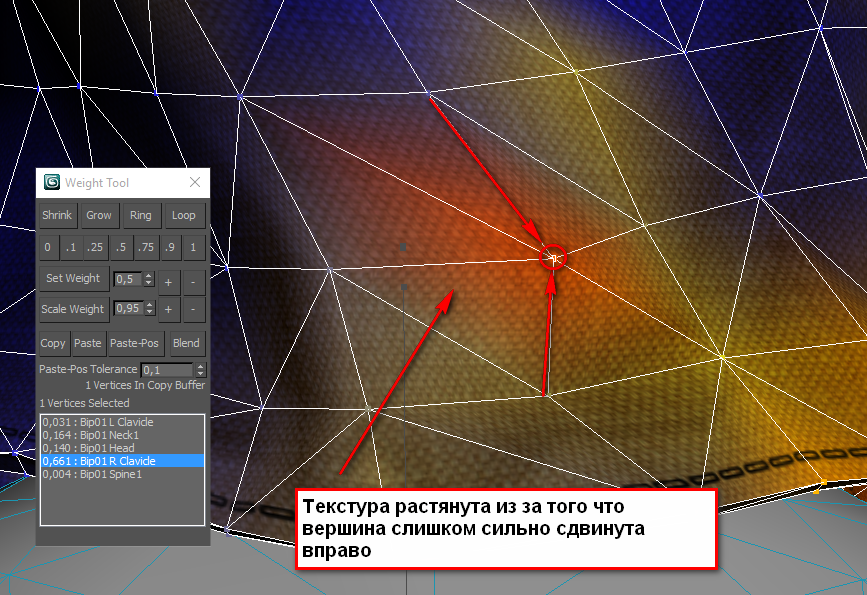Click the 3ds Max icon in Weight Tool title

(x=52, y=183)
